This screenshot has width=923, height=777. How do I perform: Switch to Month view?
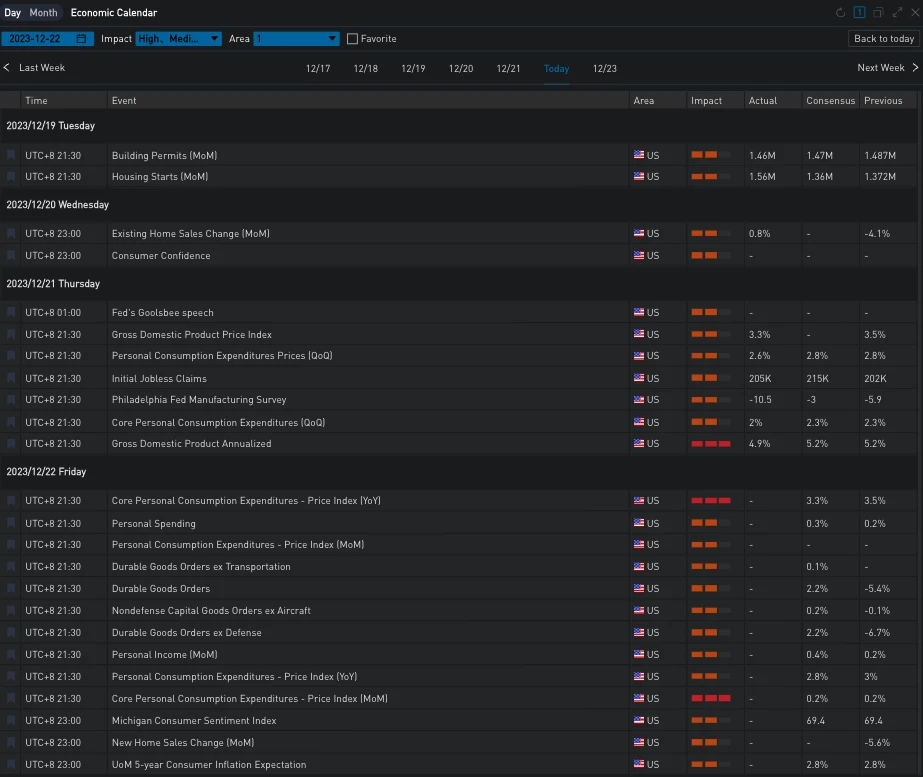pyautogui.click(x=43, y=13)
